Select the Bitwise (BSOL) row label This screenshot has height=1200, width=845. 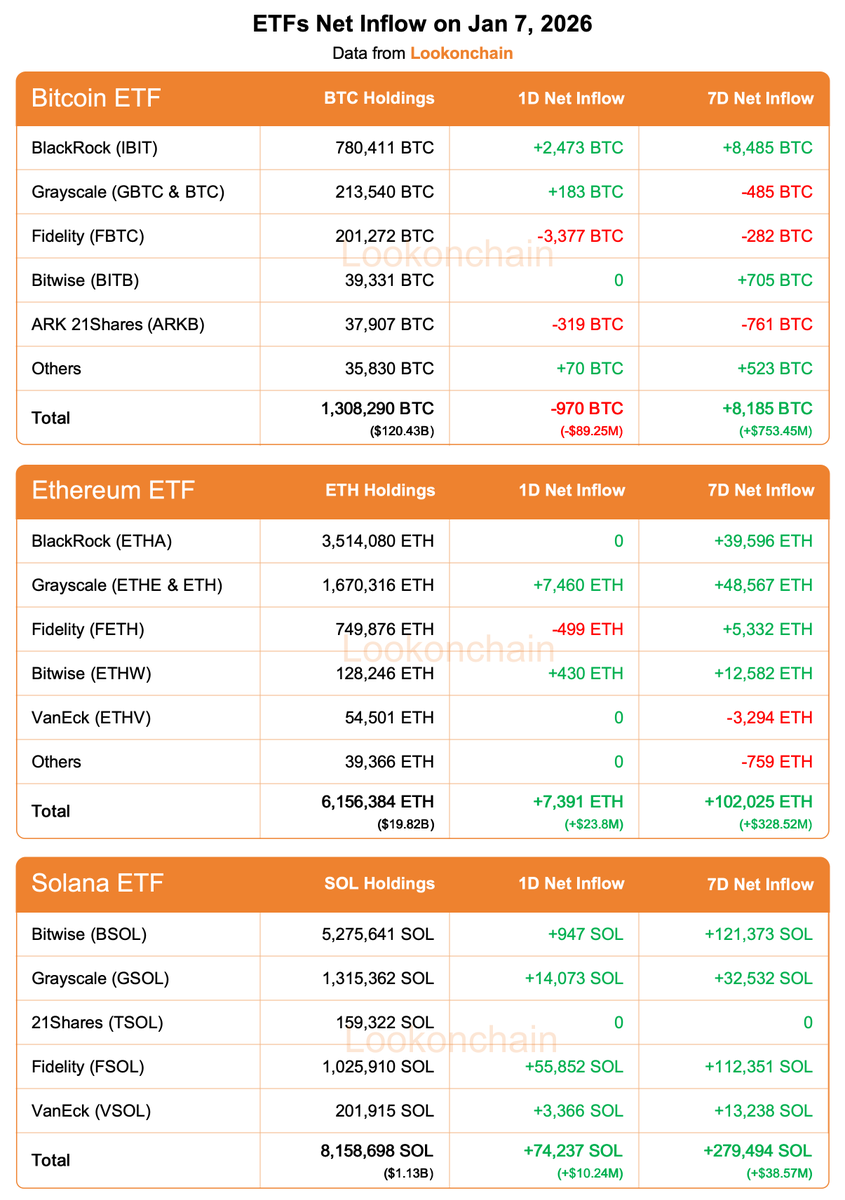89,934
